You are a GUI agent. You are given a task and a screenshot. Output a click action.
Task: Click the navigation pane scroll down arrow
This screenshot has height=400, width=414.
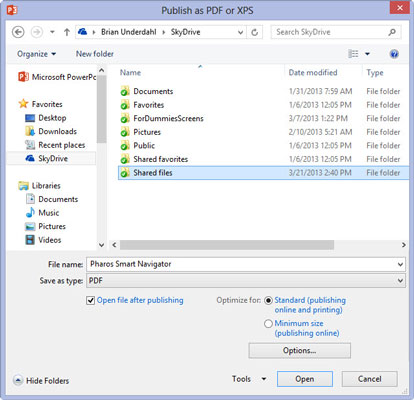click(102, 245)
